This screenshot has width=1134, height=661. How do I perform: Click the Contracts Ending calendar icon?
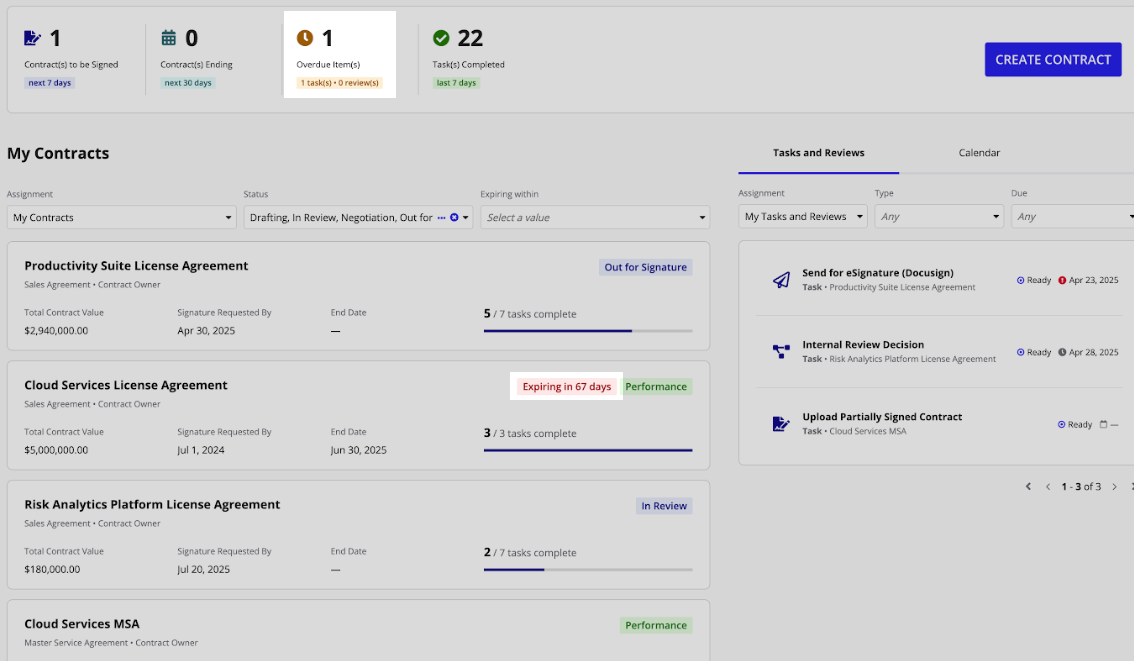169,38
